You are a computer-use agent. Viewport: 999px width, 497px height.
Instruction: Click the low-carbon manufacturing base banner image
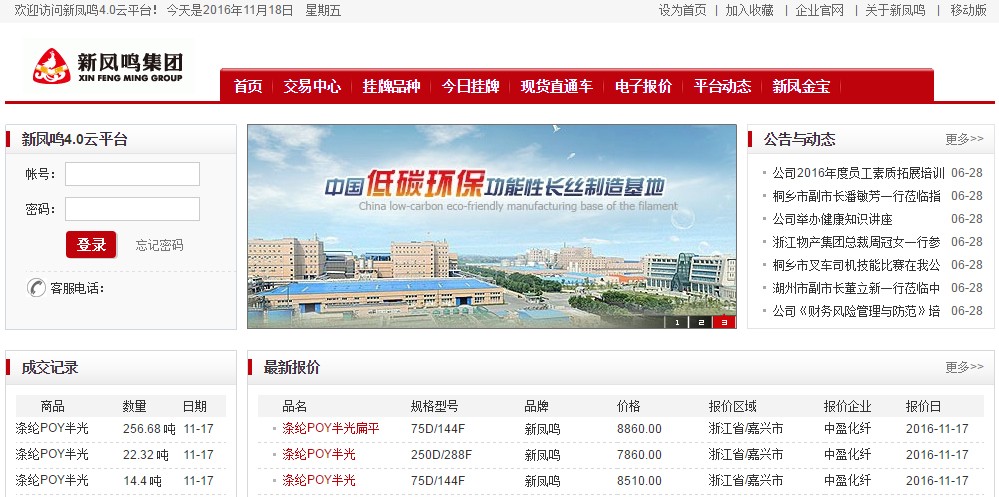pyautogui.click(x=492, y=226)
